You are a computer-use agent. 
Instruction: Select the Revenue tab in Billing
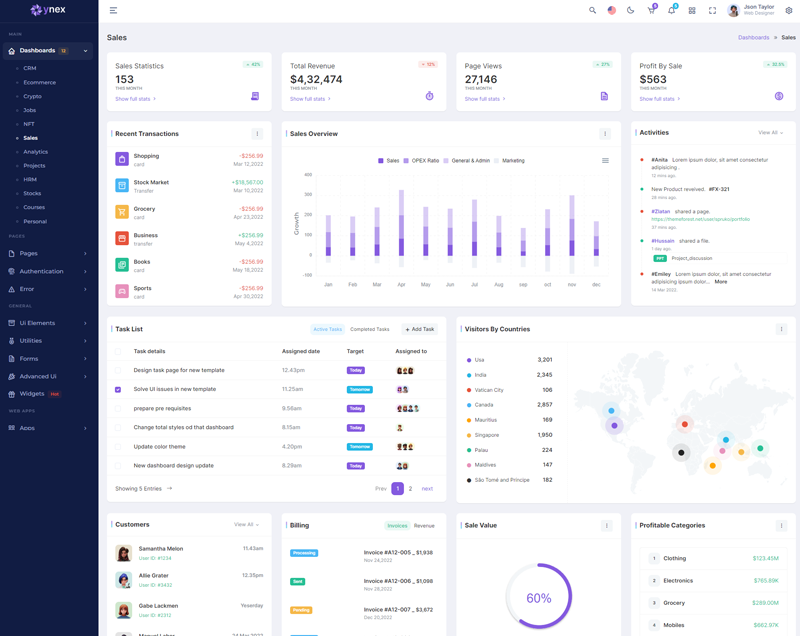(424, 525)
